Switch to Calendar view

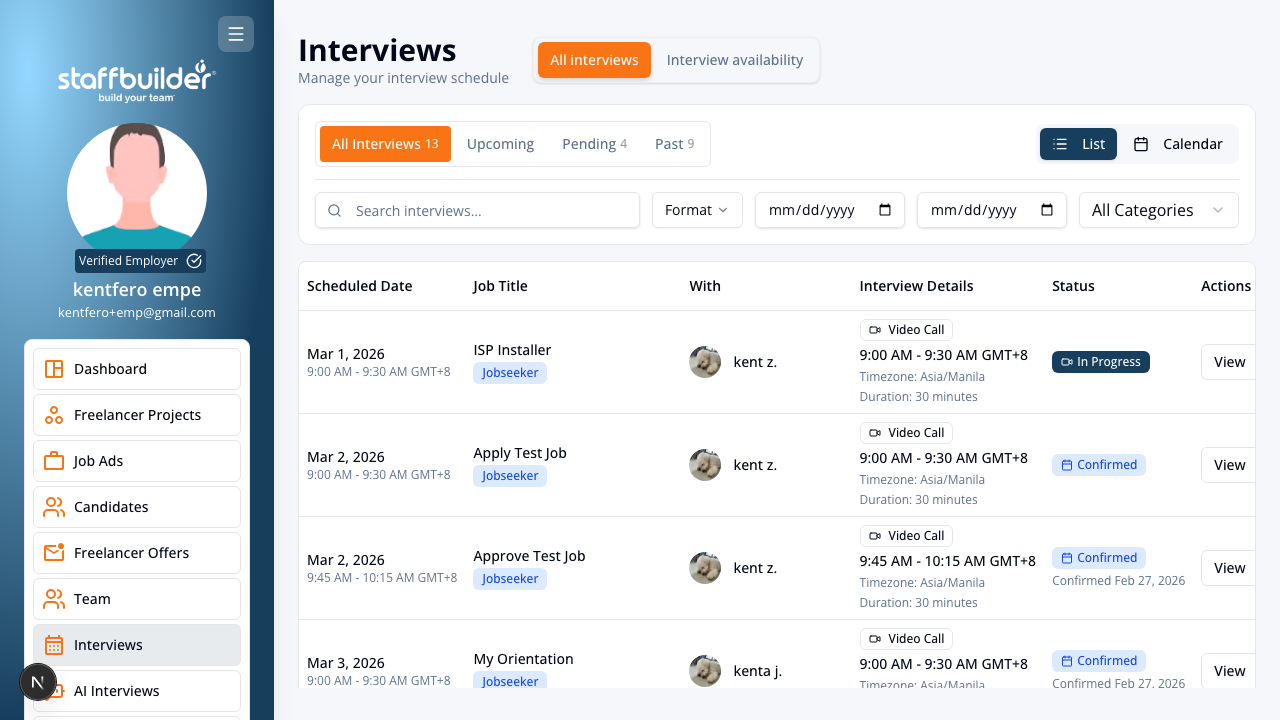(1178, 144)
